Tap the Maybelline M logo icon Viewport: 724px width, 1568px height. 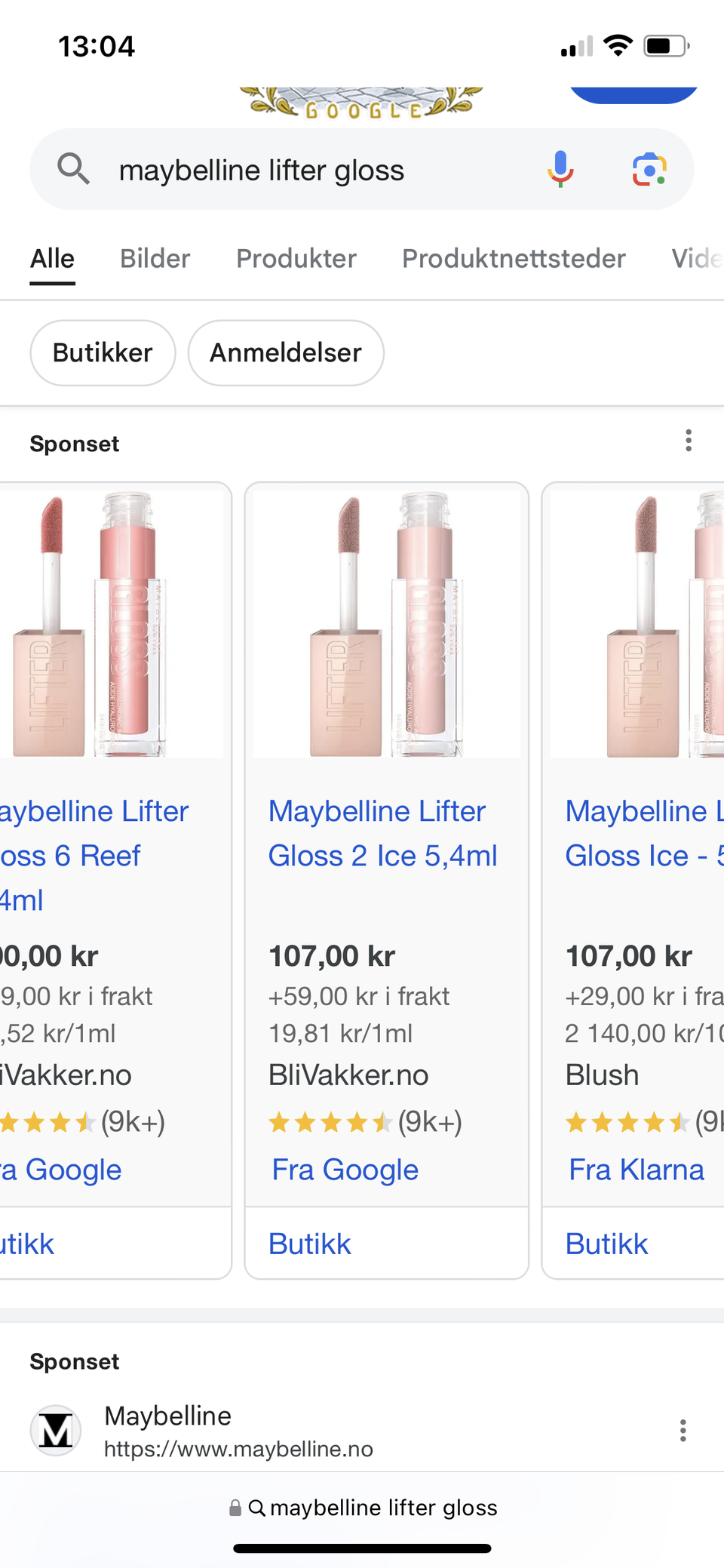pyautogui.click(x=56, y=1431)
